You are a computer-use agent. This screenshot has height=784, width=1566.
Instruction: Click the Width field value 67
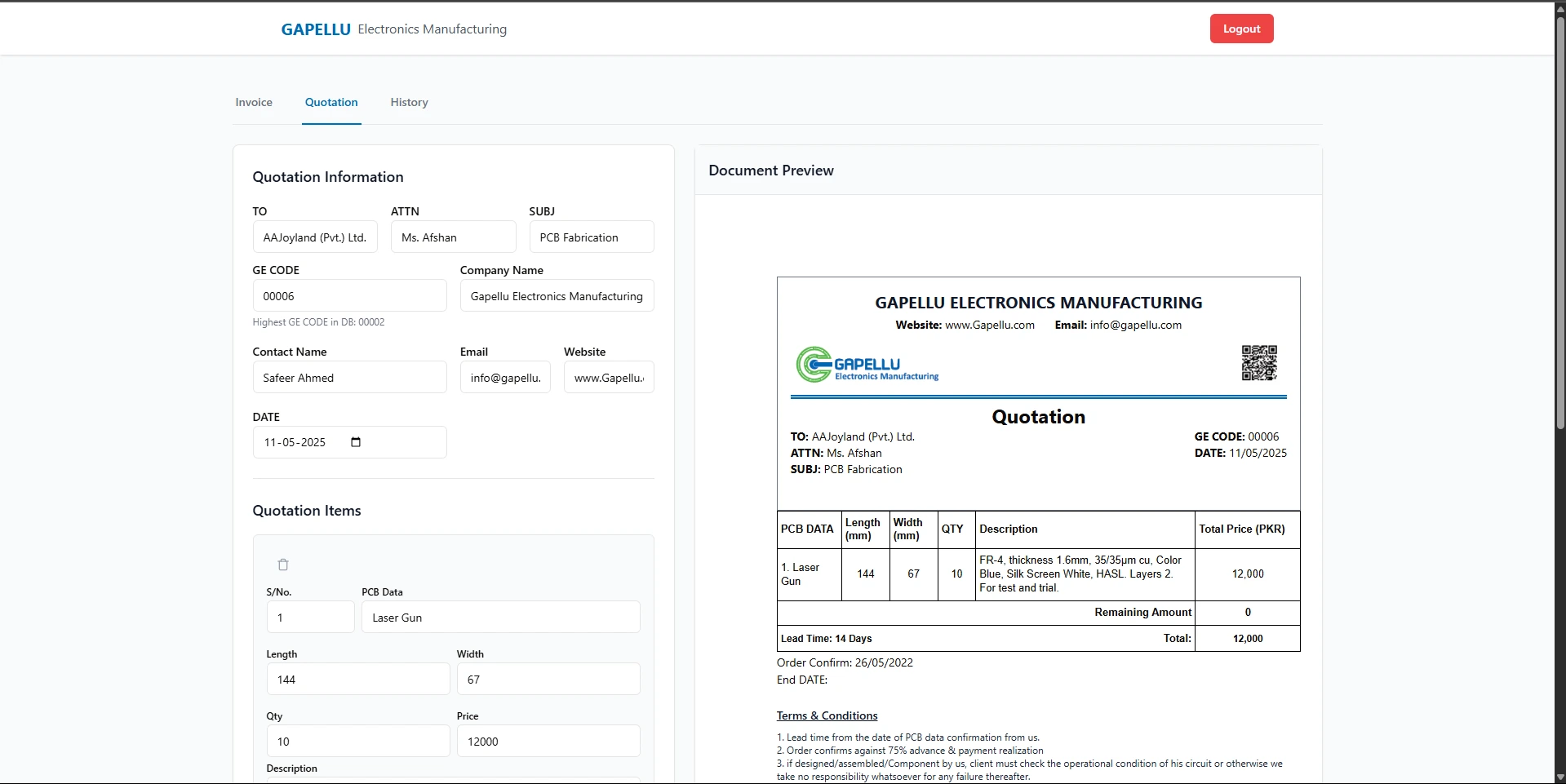click(548, 680)
